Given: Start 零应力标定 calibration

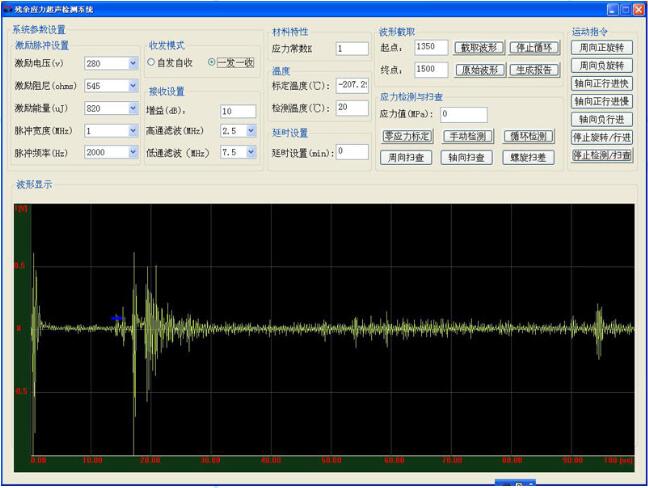Looking at the screenshot, I should pyautogui.click(x=407, y=136).
